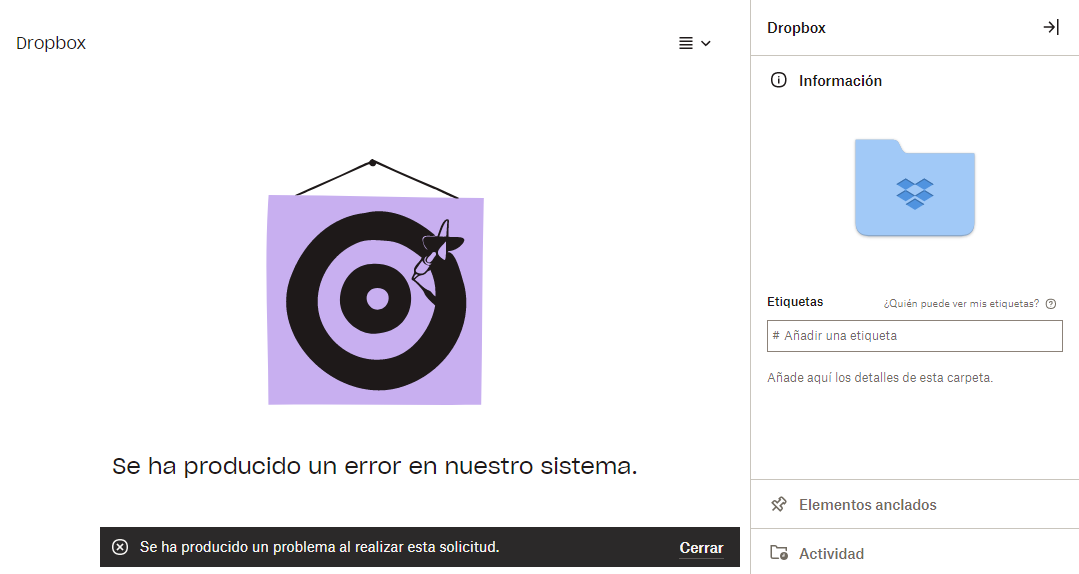Image resolution: width=1079 pixels, height=574 pixels.
Task: Focus the Añadir una etiqueta field
Action: [x=914, y=336]
